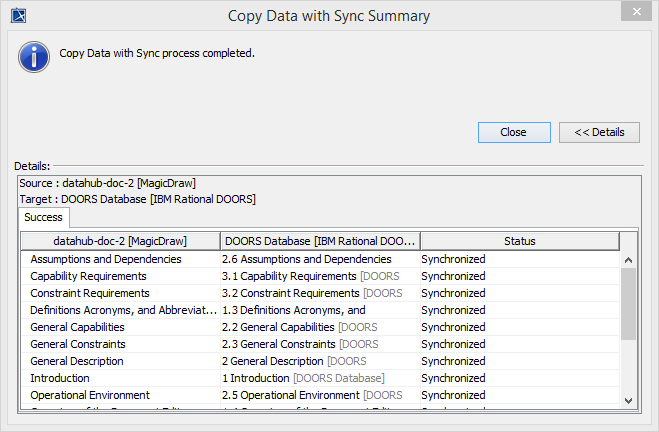Screen dimensions: 659x432
Task: Click Synchronized status for Operational Environment
Action: [x=453, y=395]
